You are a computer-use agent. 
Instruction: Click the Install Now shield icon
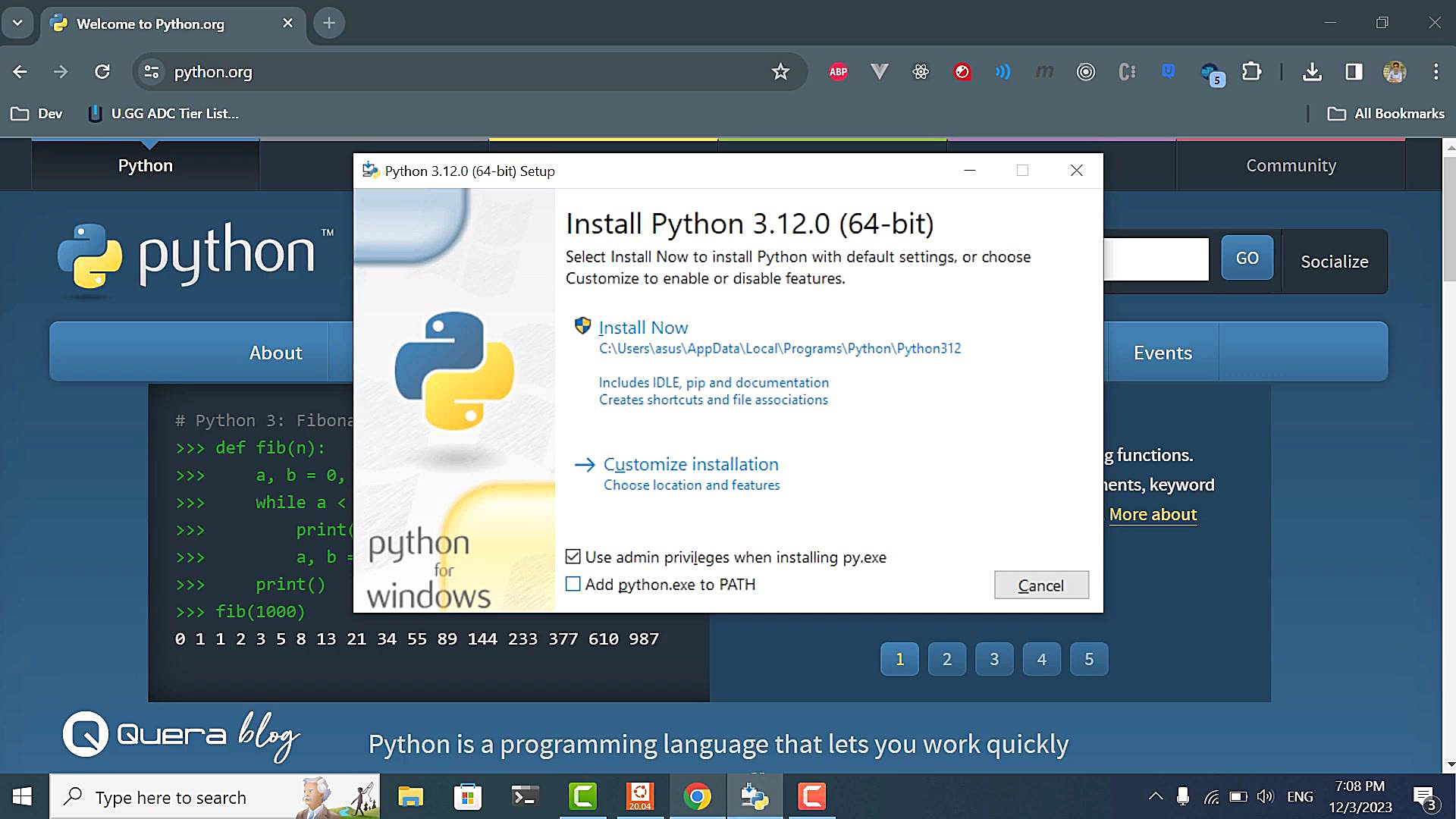[x=582, y=326]
